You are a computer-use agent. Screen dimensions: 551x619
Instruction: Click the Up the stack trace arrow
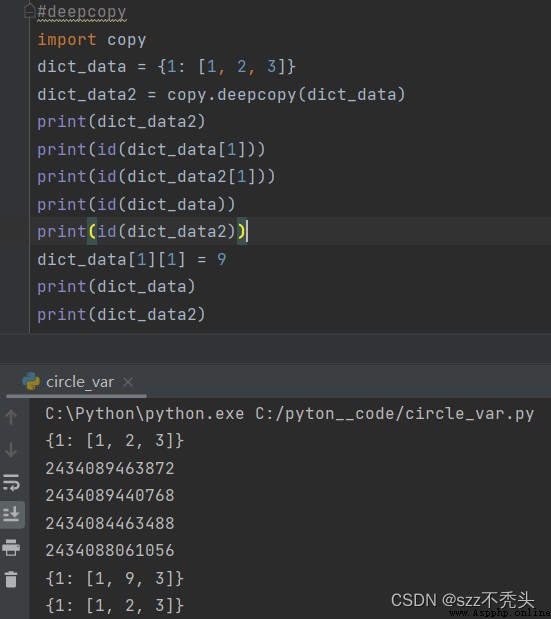tap(11, 416)
